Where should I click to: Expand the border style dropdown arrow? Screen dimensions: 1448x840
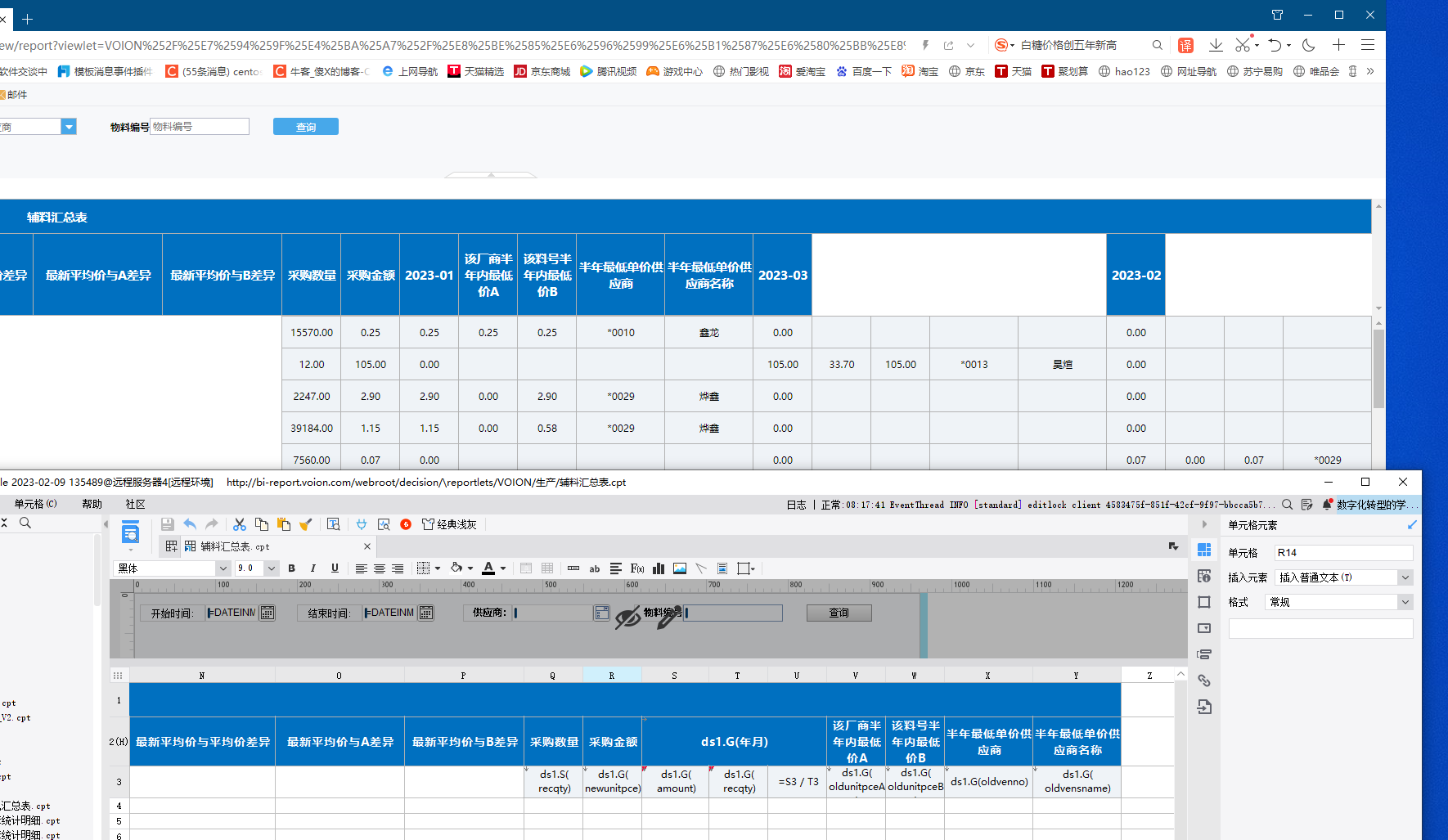tap(438, 568)
